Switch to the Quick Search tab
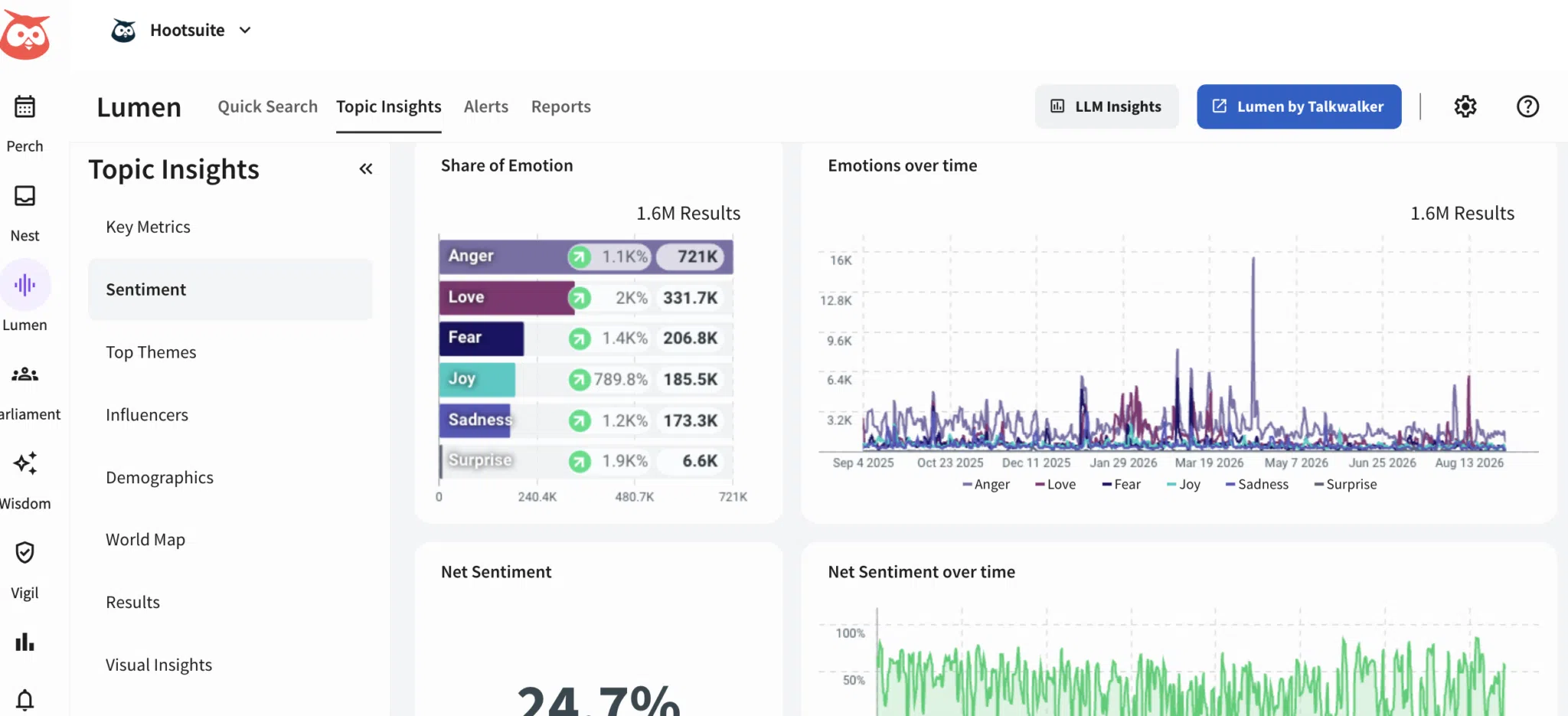Screen dimensions: 1568x716 [x=267, y=106]
